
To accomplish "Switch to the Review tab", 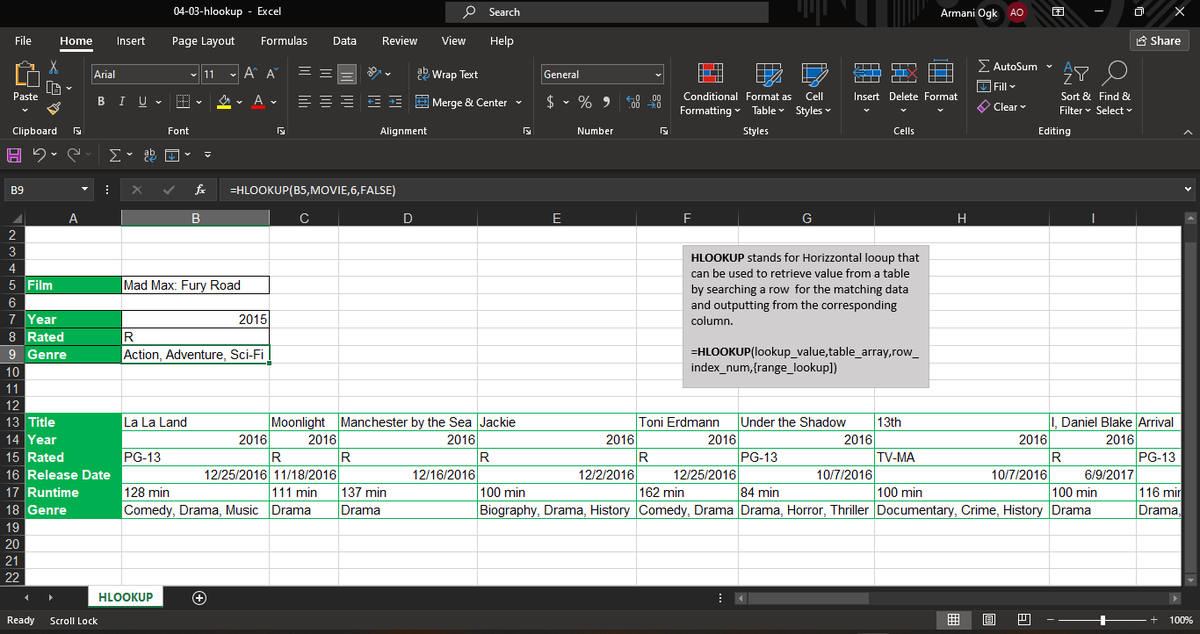I will pyautogui.click(x=400, y=40).
